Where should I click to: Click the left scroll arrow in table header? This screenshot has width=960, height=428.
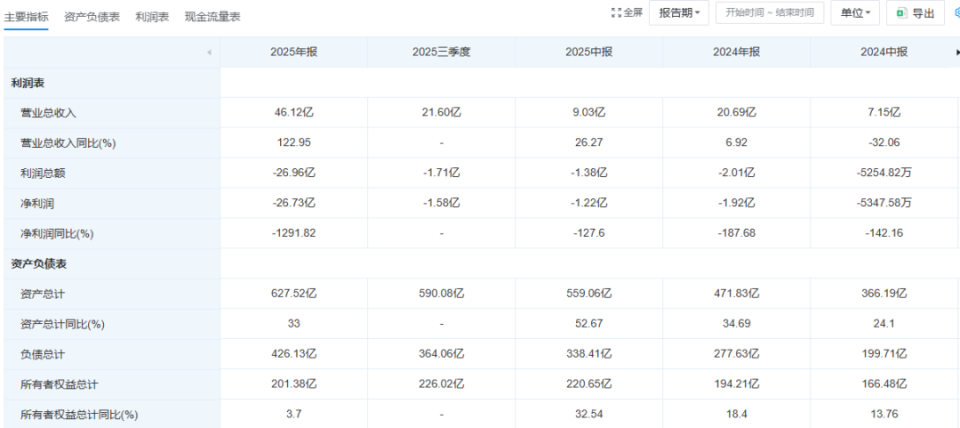(209, 53)
